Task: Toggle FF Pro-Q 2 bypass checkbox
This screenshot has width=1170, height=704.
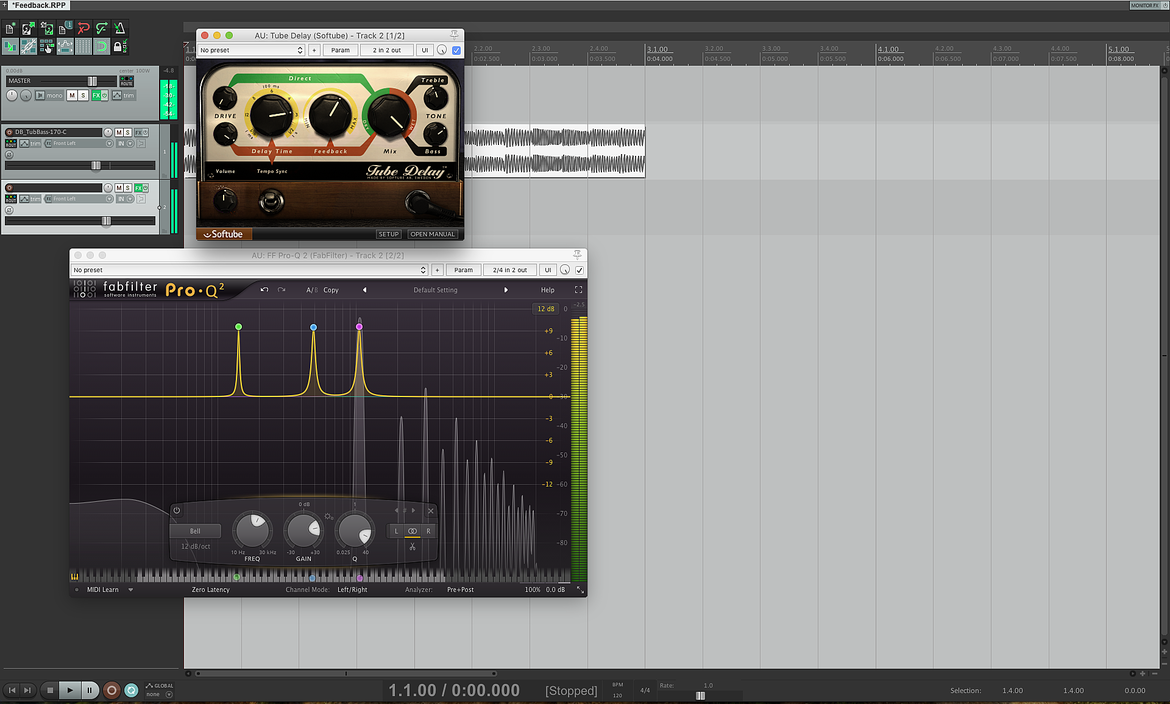Action: click(579, 270)
